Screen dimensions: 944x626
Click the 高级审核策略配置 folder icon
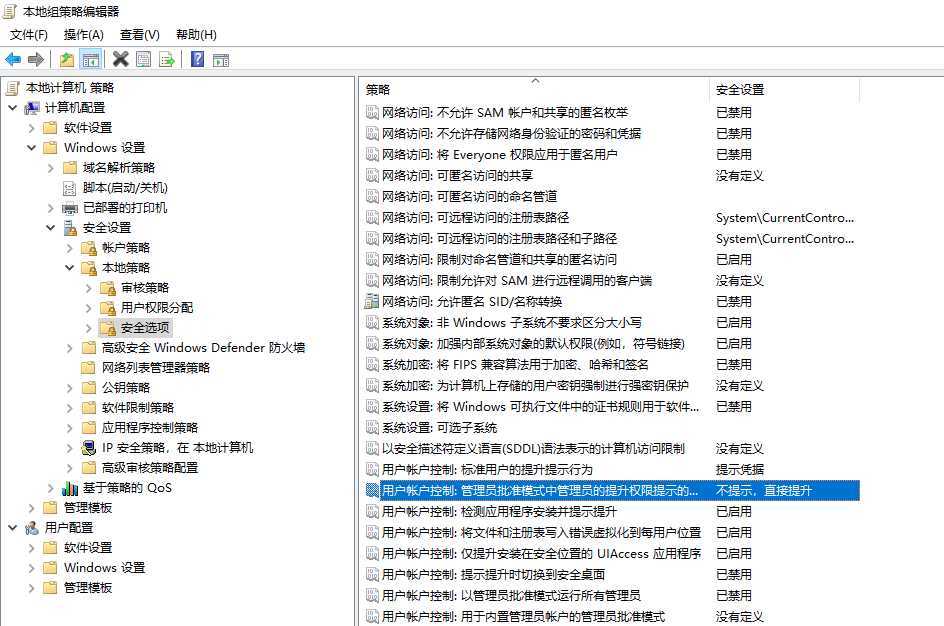pos(89,468)
